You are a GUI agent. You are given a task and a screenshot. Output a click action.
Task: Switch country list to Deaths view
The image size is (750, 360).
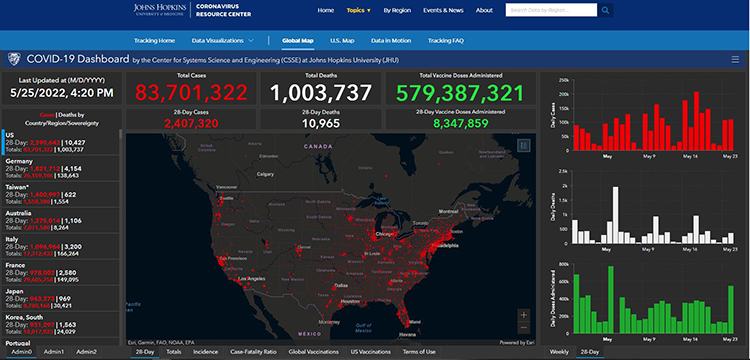[67, 115]
